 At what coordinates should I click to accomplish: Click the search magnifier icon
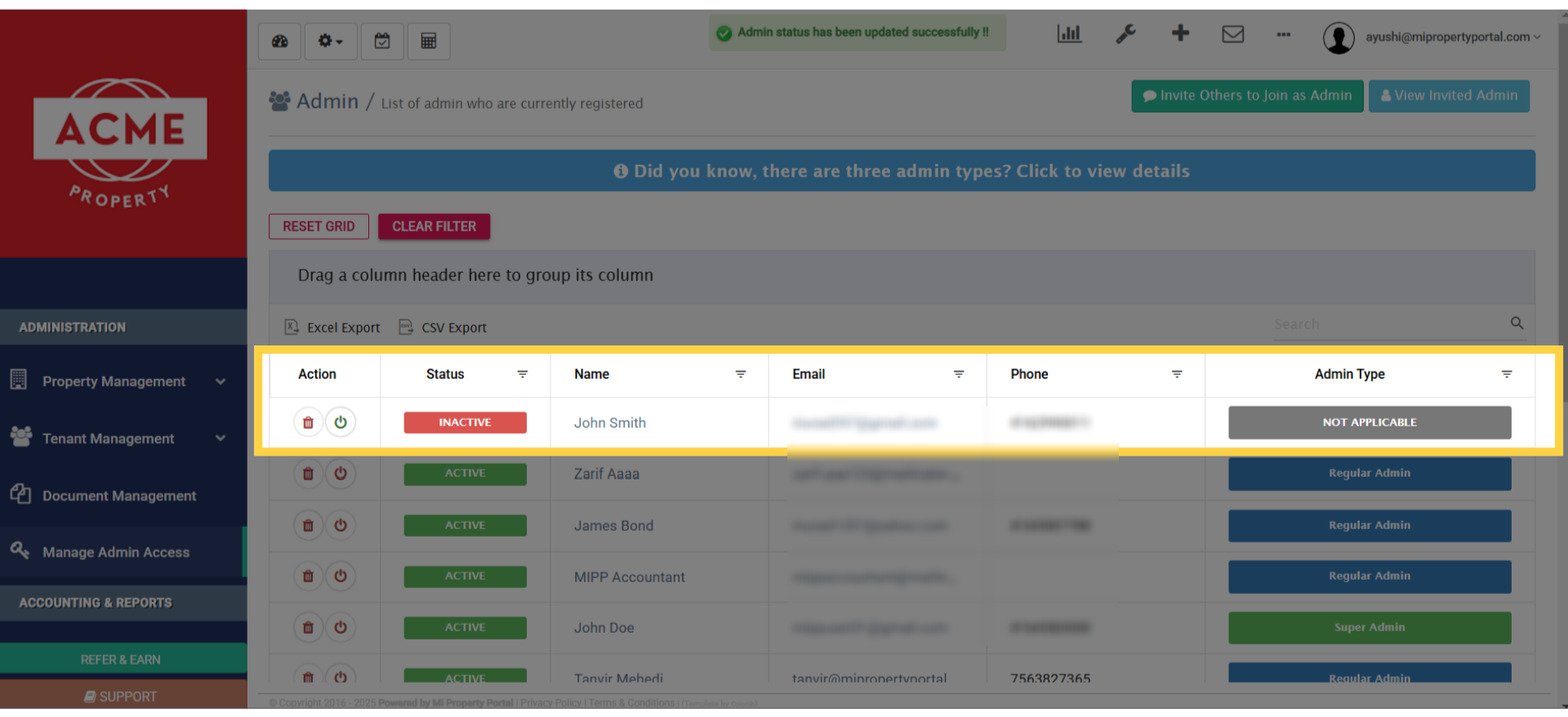[1517, 323]
